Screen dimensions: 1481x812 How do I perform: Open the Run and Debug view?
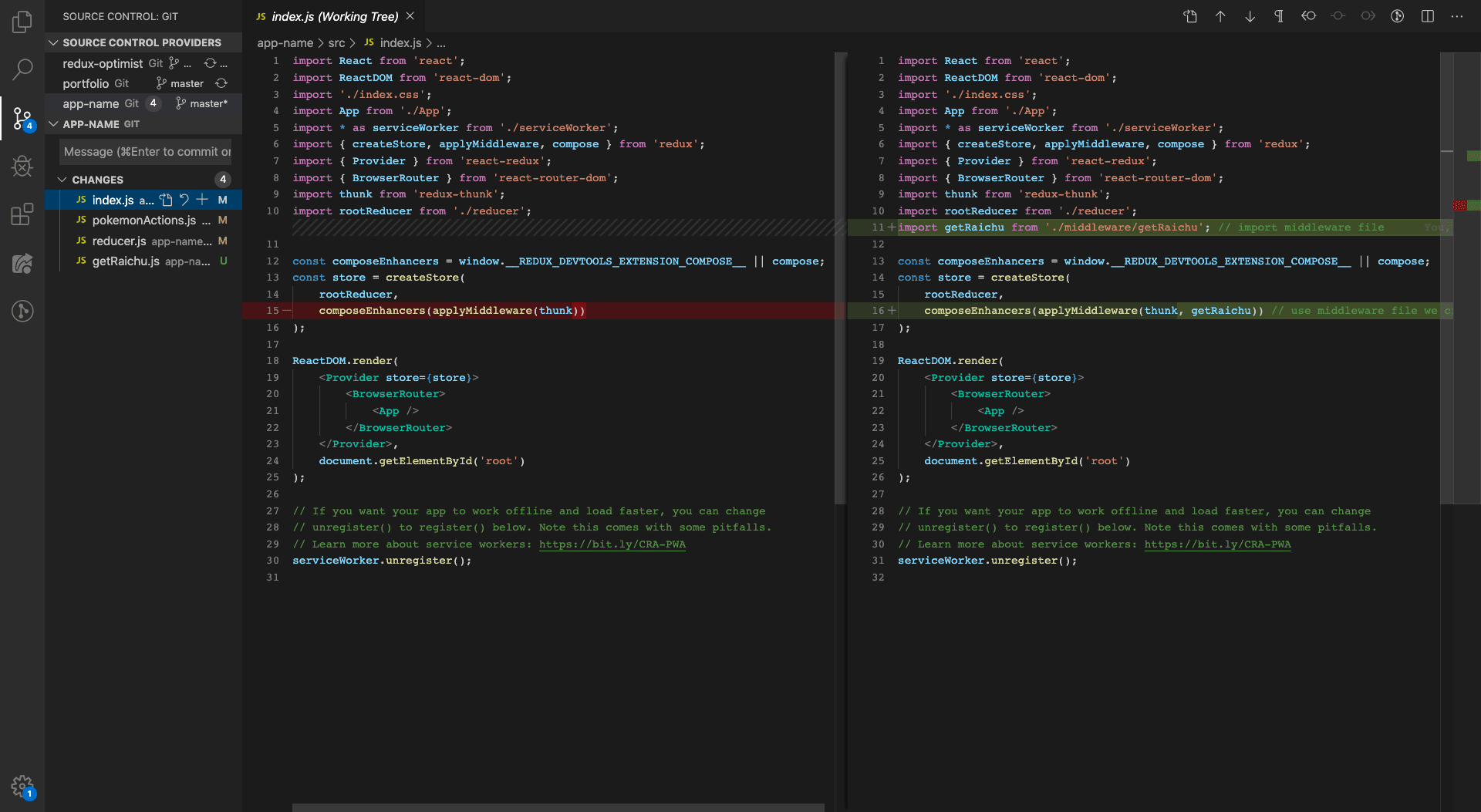coord(22,166)
